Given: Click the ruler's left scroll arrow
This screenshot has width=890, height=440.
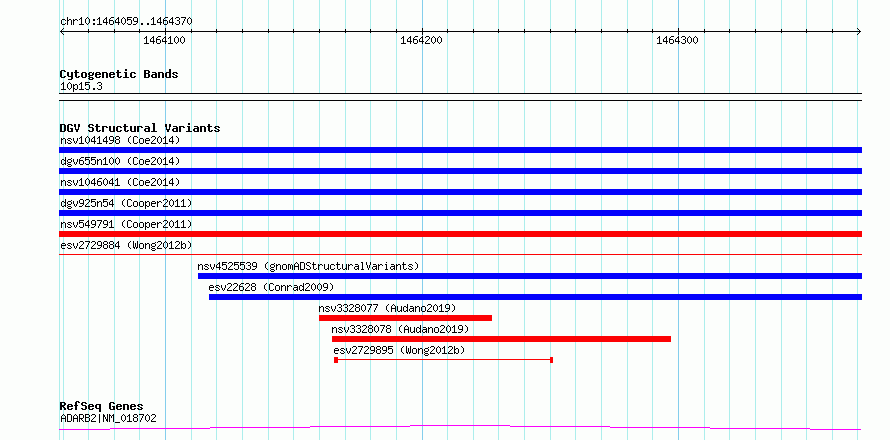Looking at the screenshot, I should (x=62, y=31).
